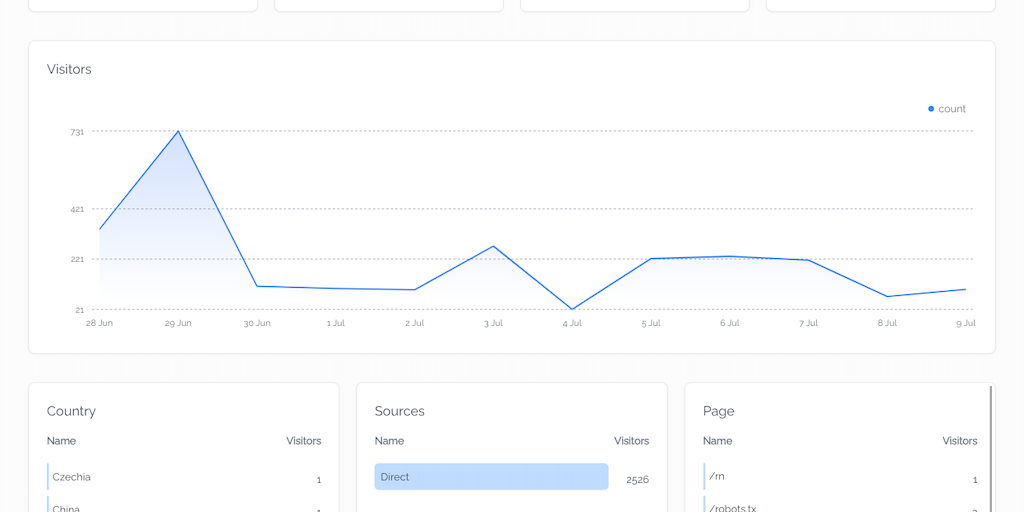Select the China country row
This screenshot has width=1024, height=512.
coord(184,506)
